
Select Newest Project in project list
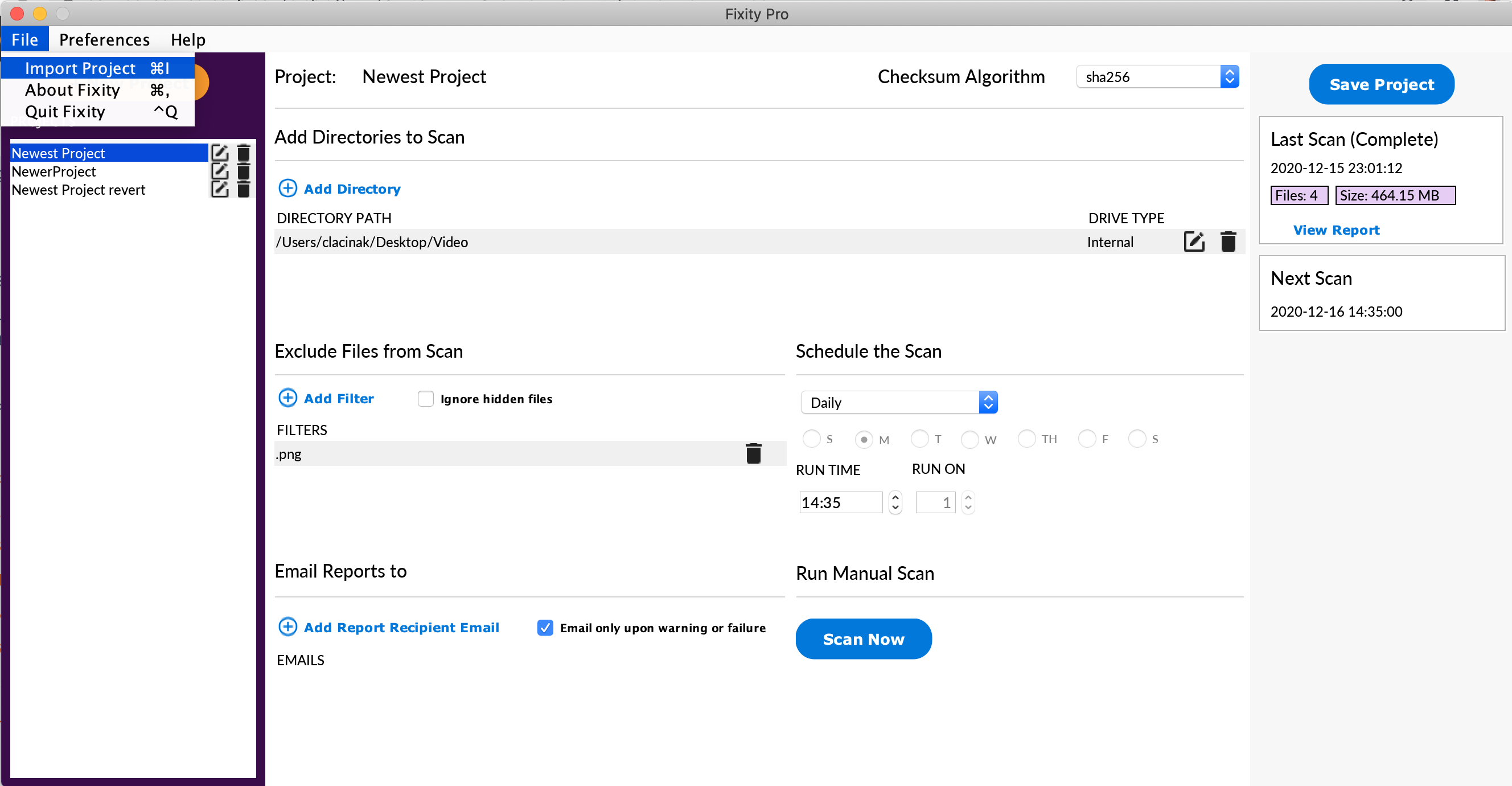109,153
